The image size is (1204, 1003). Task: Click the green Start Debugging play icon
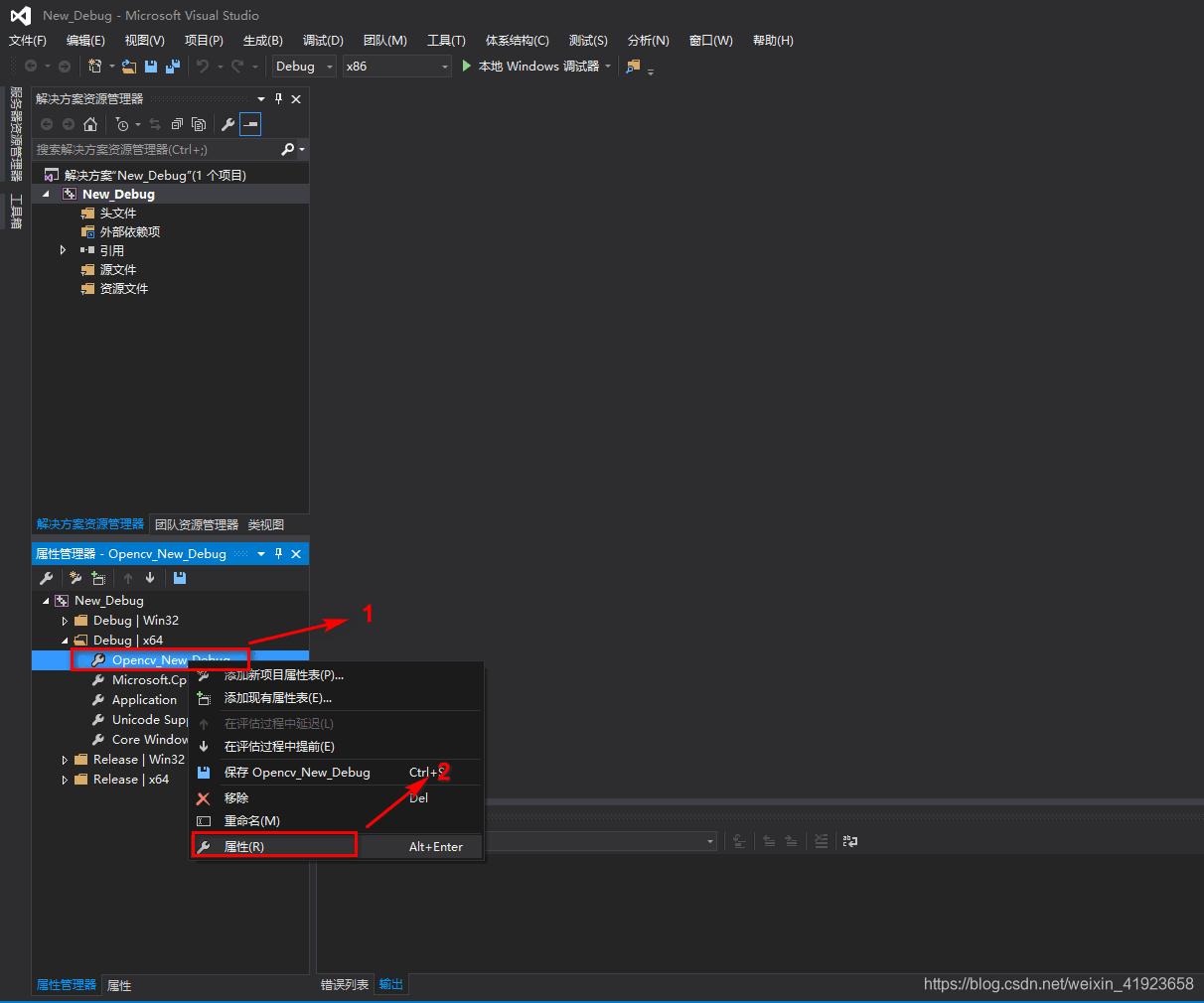pos(467,66)
